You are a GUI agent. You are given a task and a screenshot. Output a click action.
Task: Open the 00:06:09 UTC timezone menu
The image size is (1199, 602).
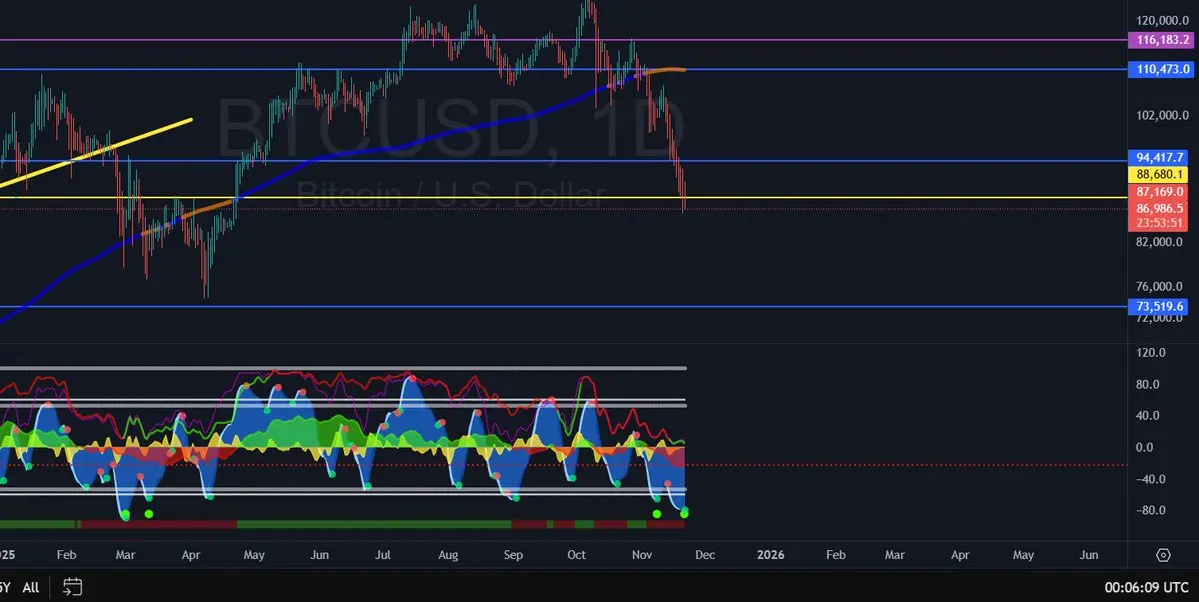click(1147, 587)
